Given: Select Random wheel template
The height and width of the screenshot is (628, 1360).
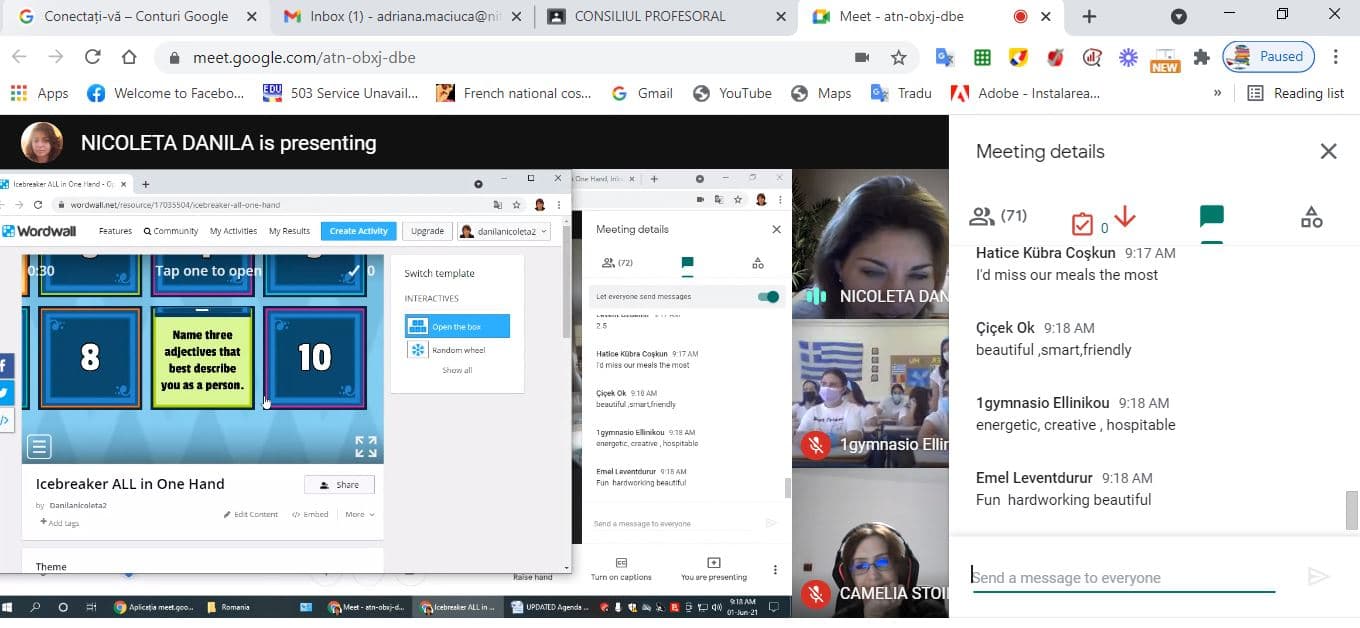Looking at the screenshot, I should pos(457,350).
